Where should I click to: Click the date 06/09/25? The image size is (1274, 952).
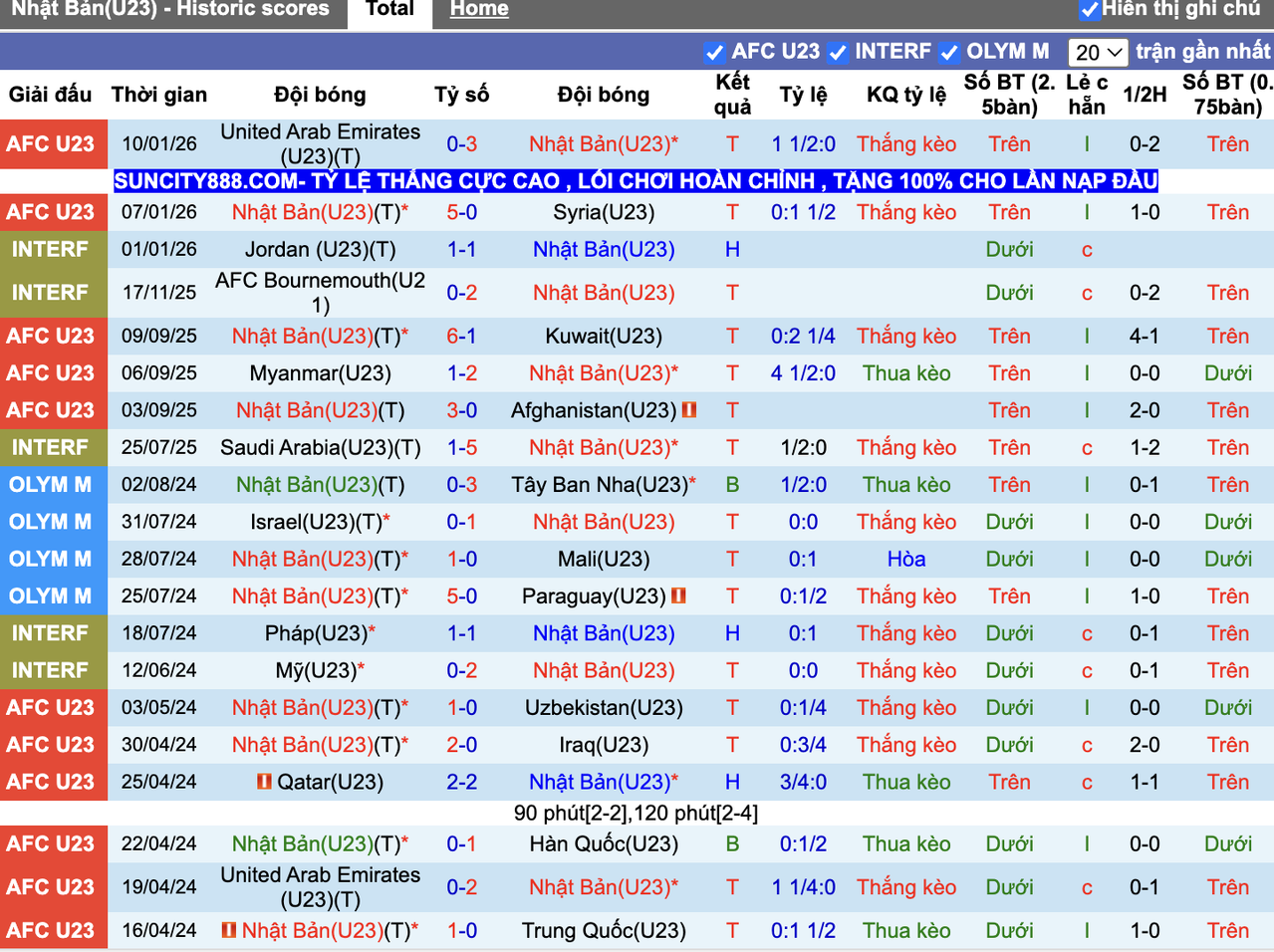159,373
